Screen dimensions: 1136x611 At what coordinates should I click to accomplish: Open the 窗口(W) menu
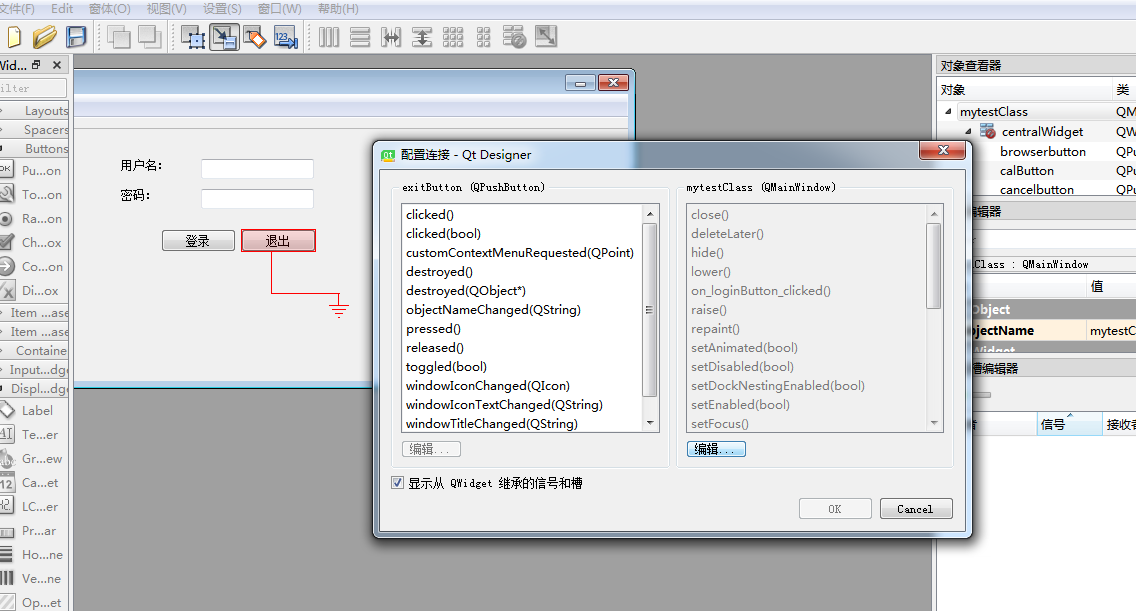pyautogui.click(x=280, y=9)
